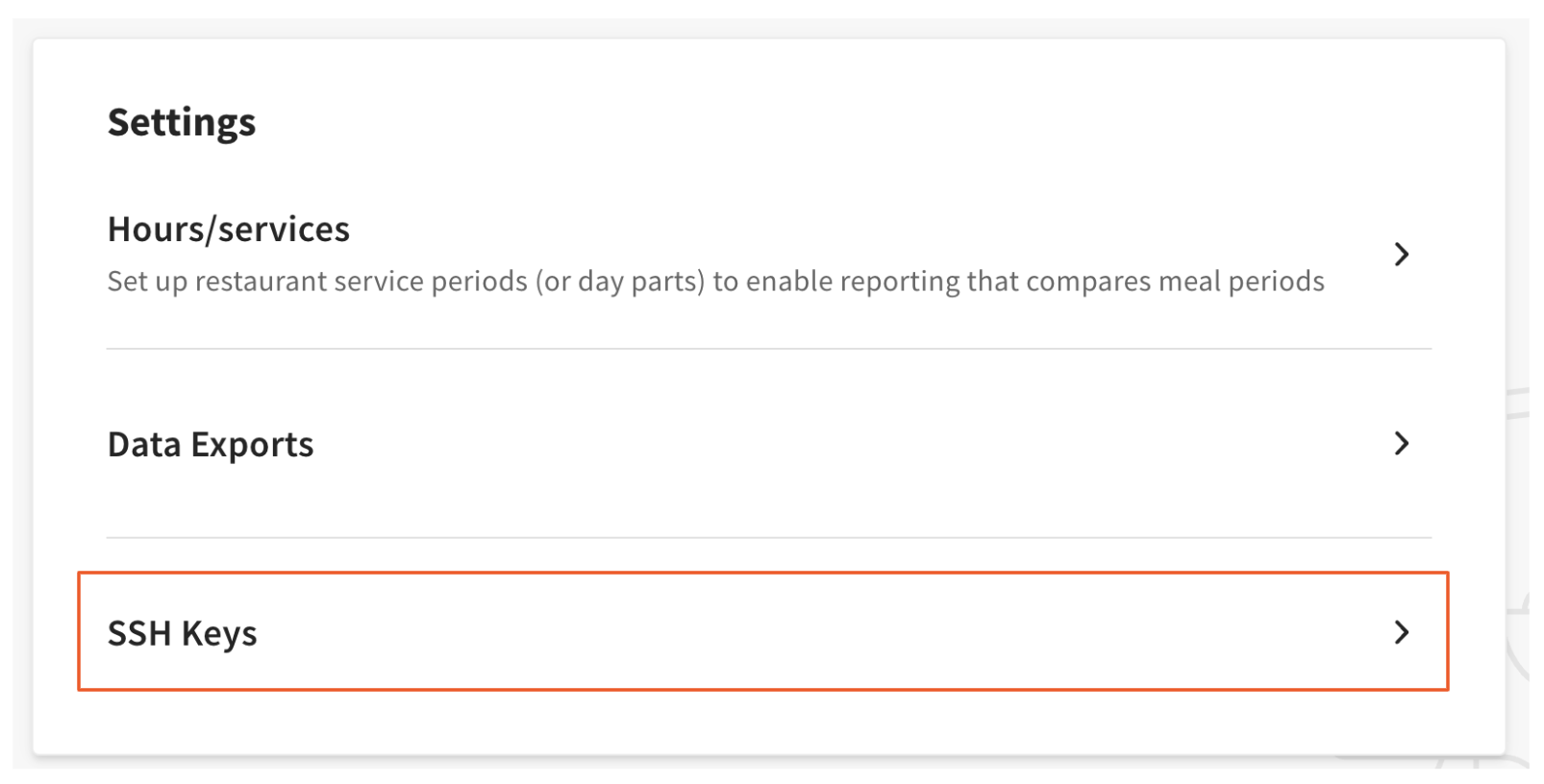Click the restaurant service periods description text
The image size is (1544, 784).
point(716,281)
